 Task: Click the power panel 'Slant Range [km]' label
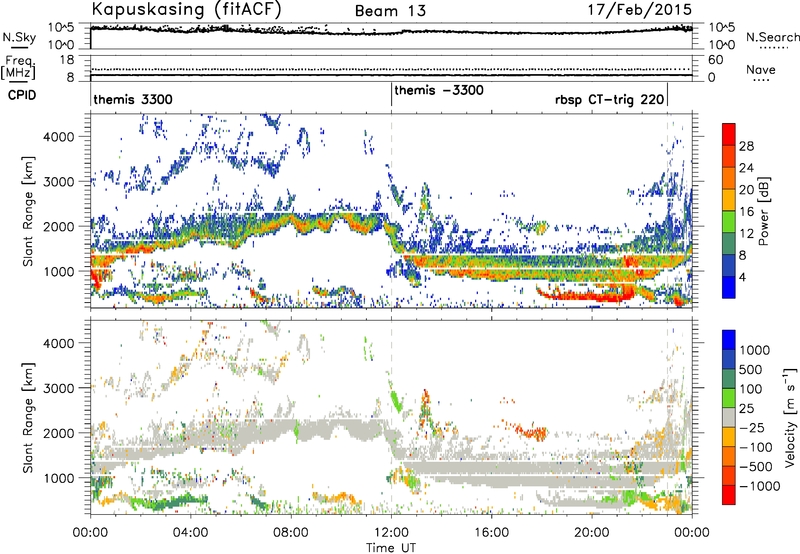(28, 211)
